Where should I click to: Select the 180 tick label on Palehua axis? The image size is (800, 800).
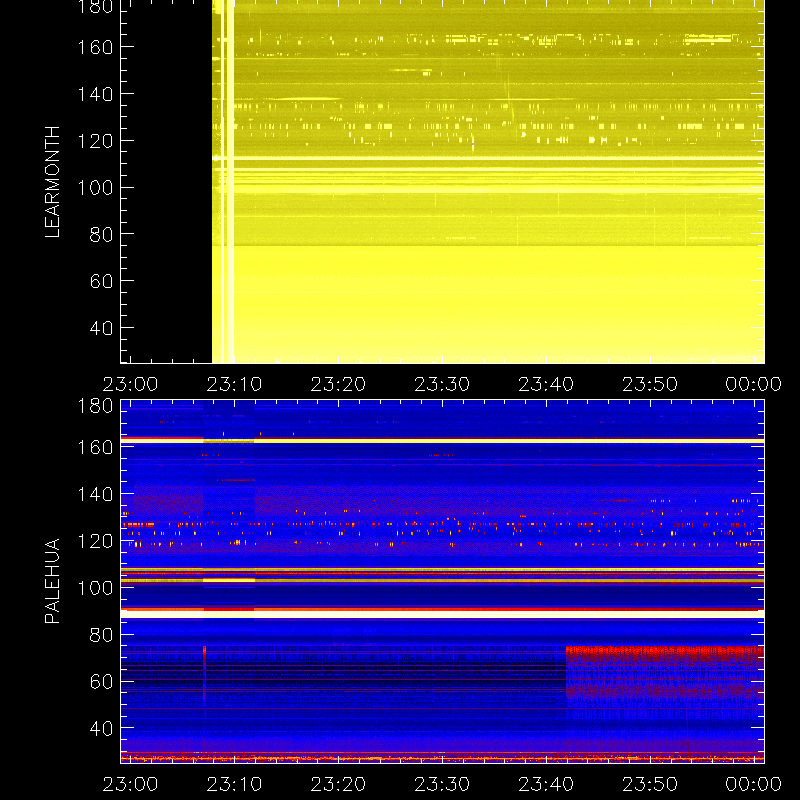click(95, 406)
